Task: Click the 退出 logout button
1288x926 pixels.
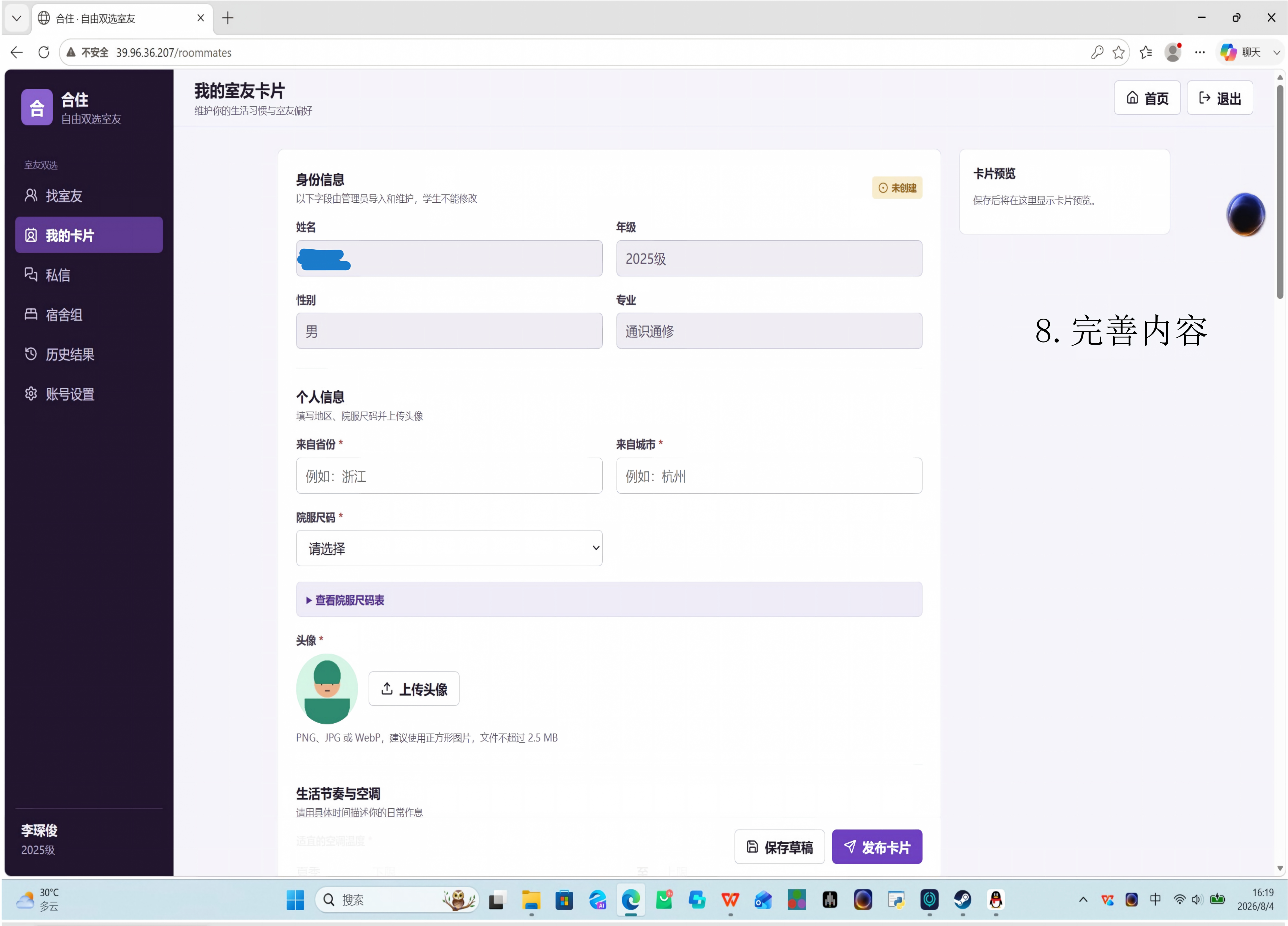Action: coord(1219,98)
